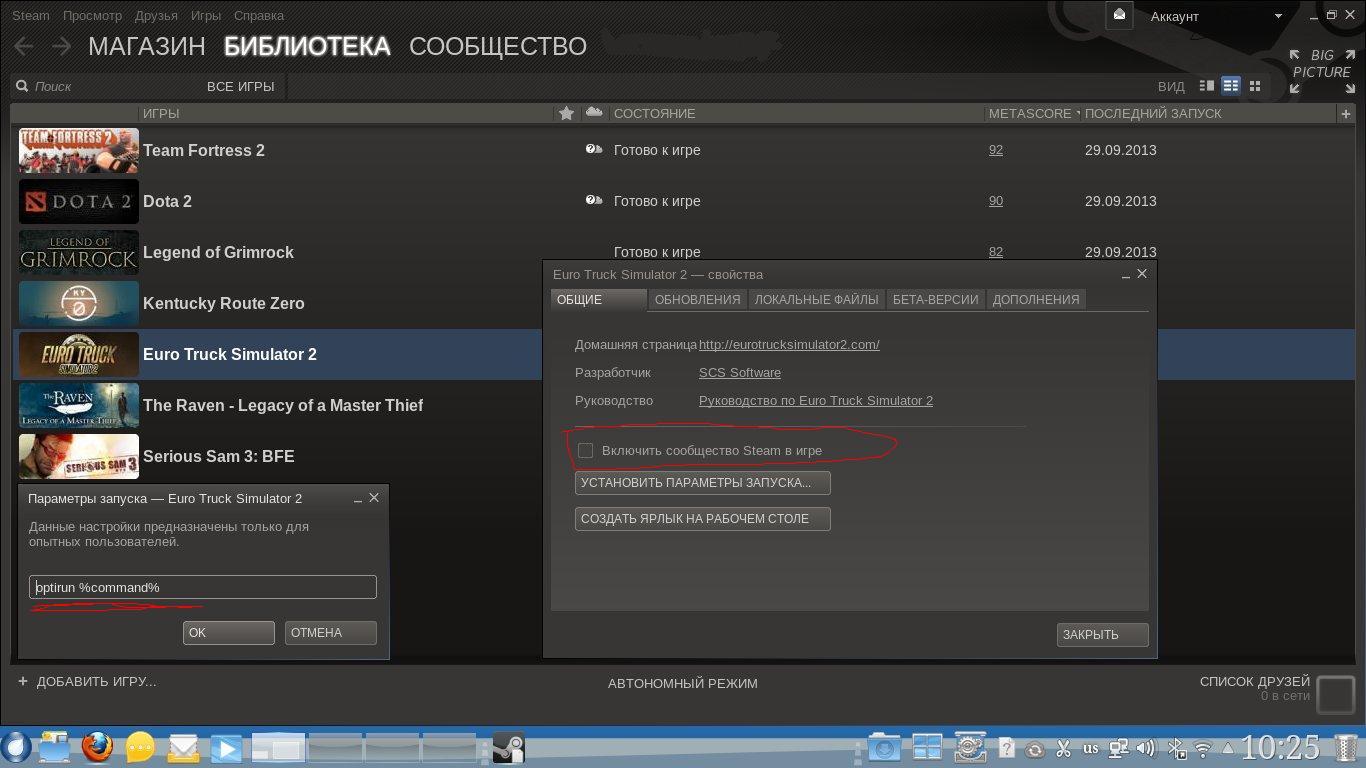Switch to the БЕТА-ВЕРСИИ tab
The image size is (1366, 768).
click(935, 299)
